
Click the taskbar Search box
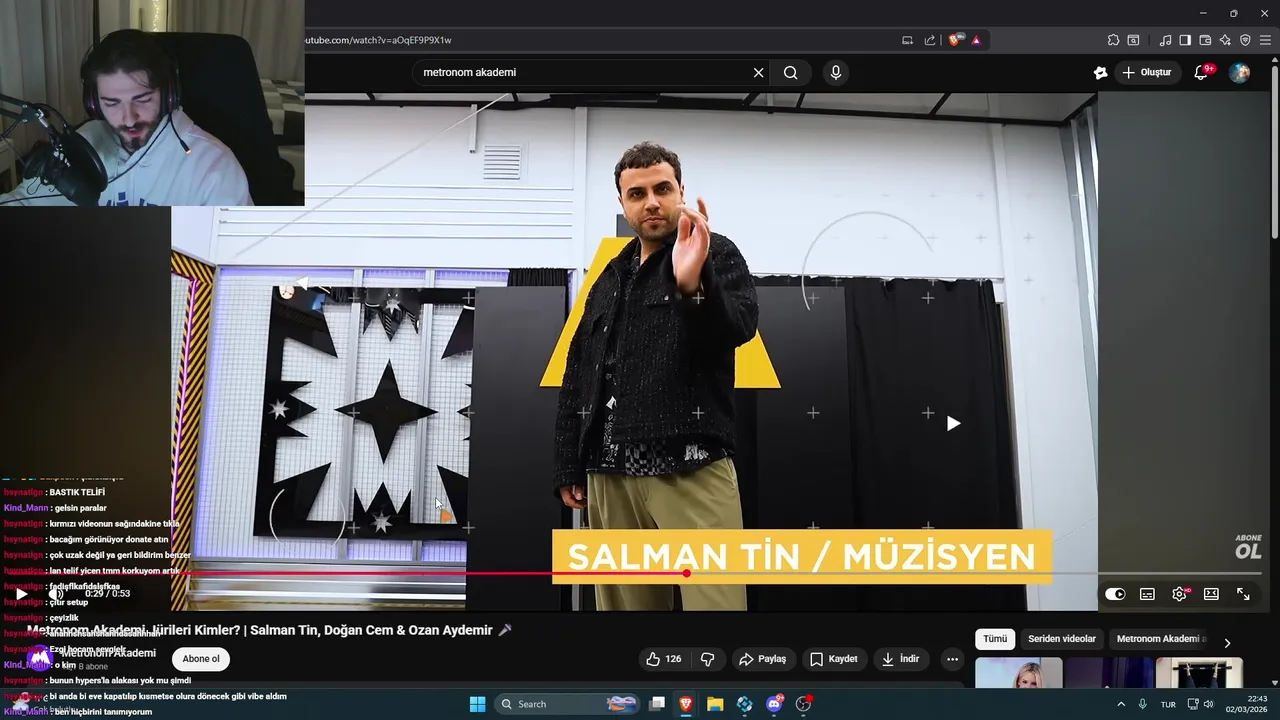click(568, 704)
